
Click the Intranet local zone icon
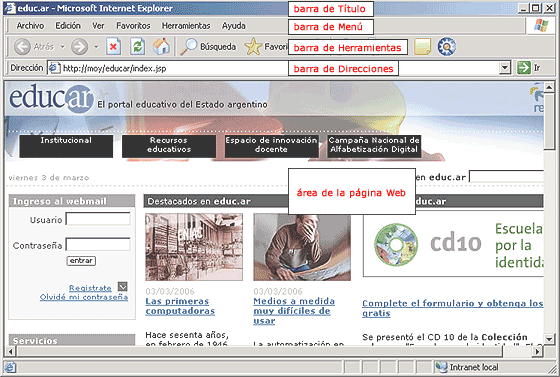click(441, 367)
